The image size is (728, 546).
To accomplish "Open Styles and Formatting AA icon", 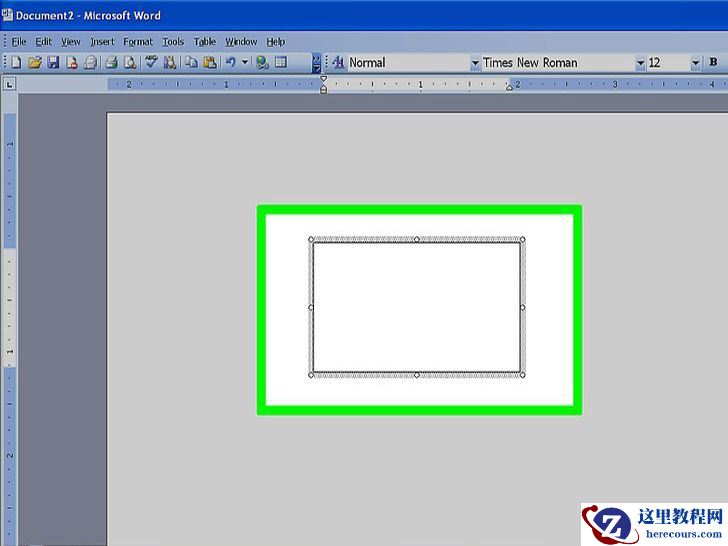I will click(338, 62).
